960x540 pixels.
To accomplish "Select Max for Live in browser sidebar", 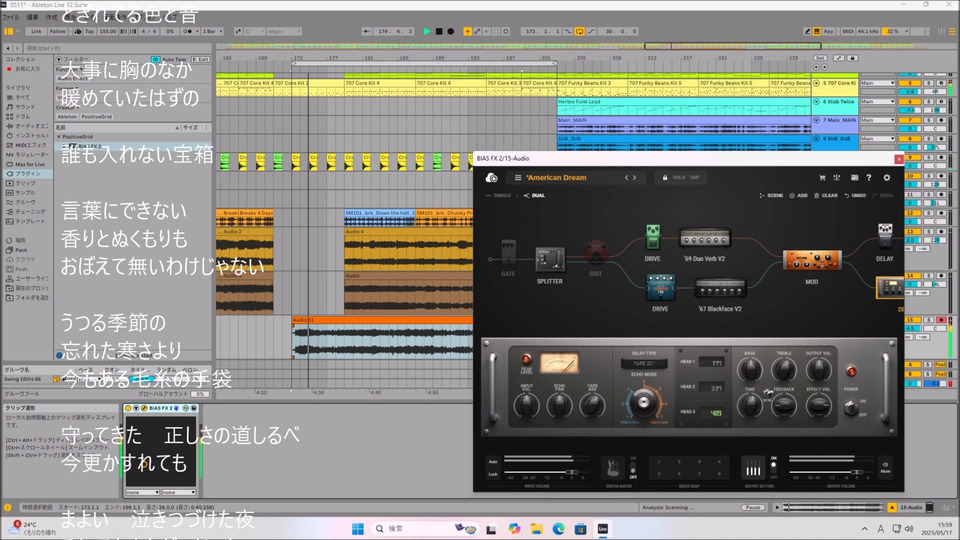I will coord(29,164).
